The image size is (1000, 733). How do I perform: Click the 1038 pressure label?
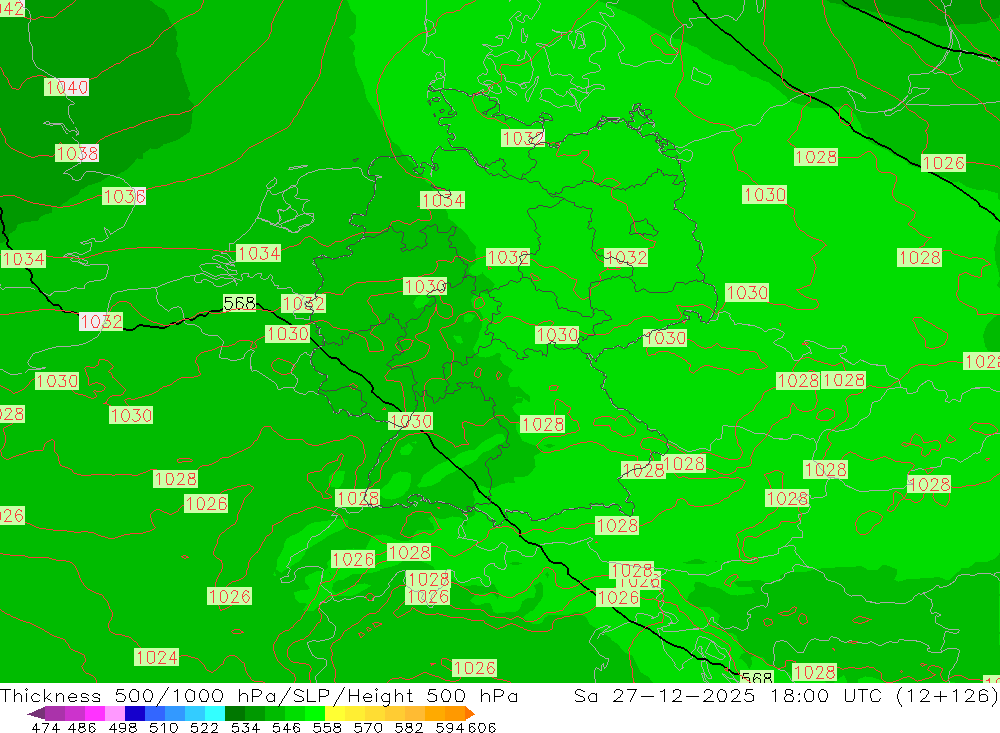coord(77,153)
